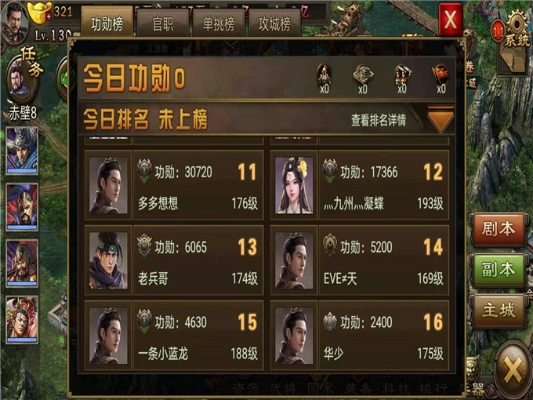Click the flag reward icon x0
The height and width of the screenshot is (400, 533).
[x=441, y=78]
